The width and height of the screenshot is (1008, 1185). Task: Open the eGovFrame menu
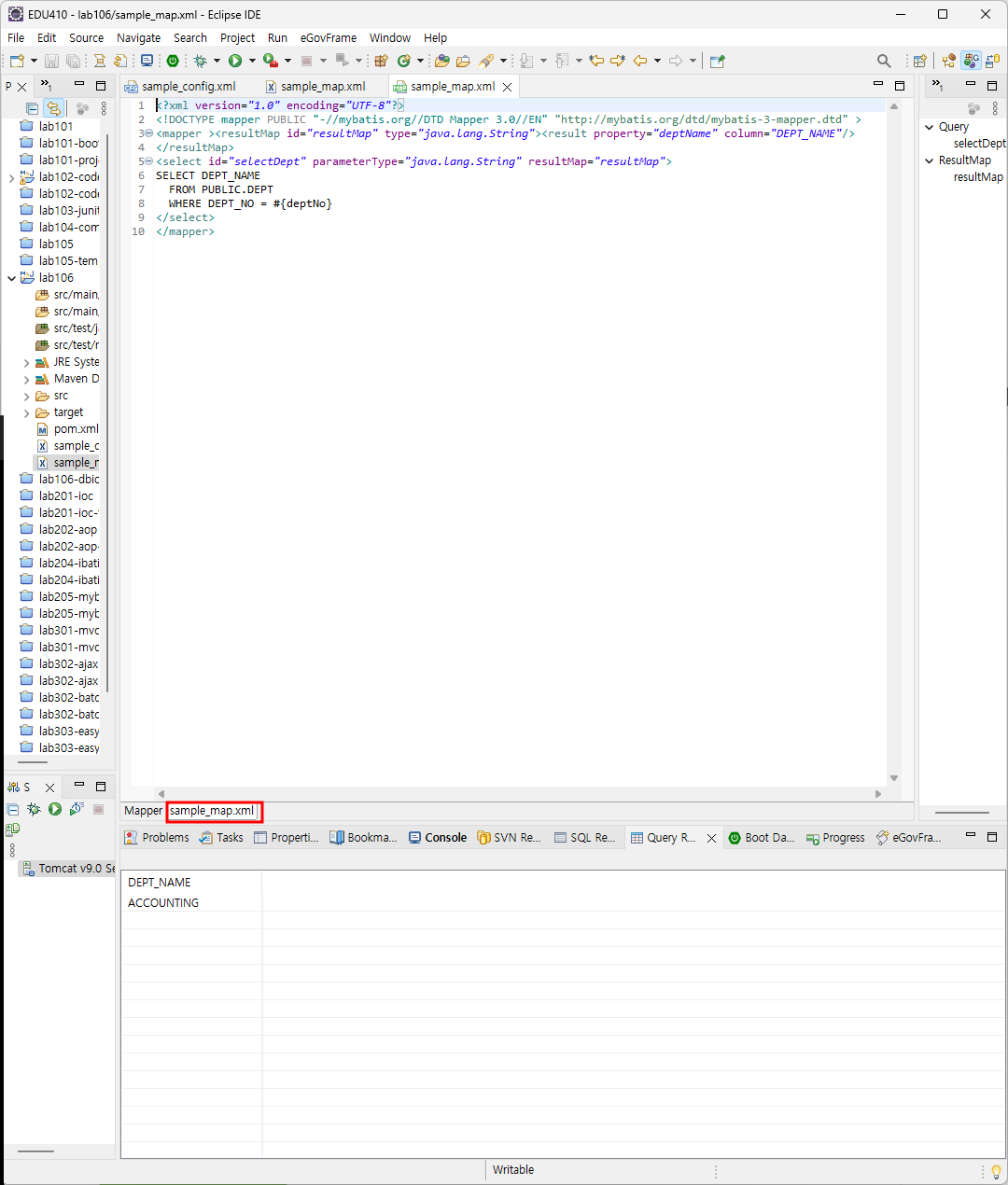pos(329,38)
